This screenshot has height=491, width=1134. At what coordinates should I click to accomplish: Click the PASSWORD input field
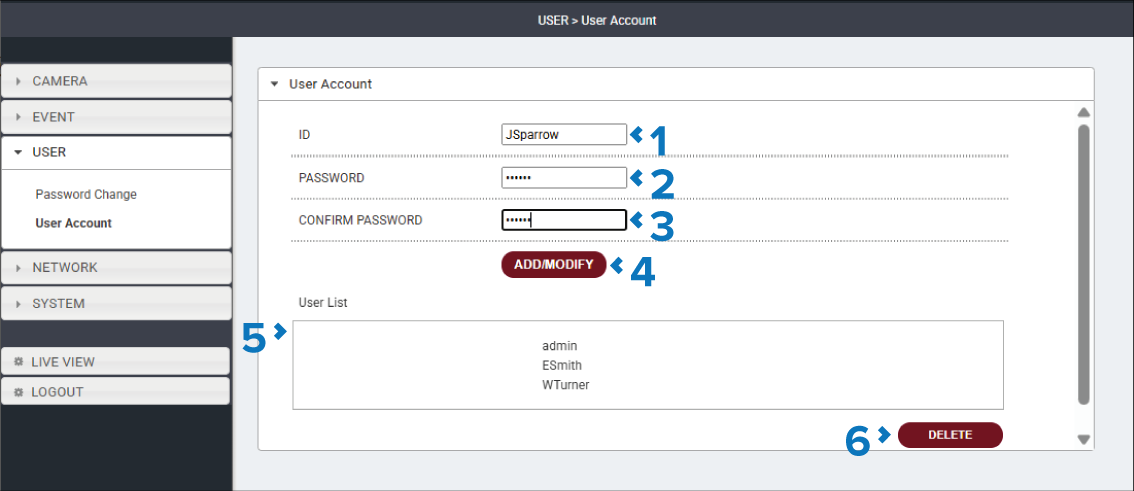[564, 178]
